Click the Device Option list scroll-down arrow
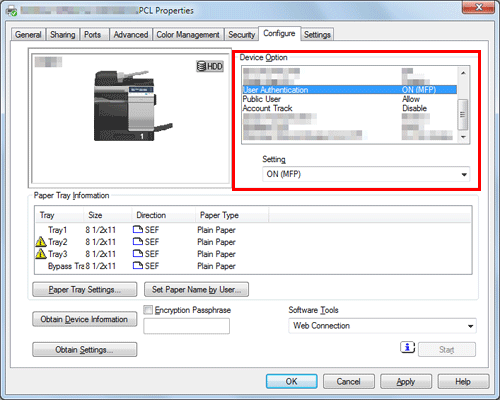Screen dimensions: 500x400 pos(463,137)
